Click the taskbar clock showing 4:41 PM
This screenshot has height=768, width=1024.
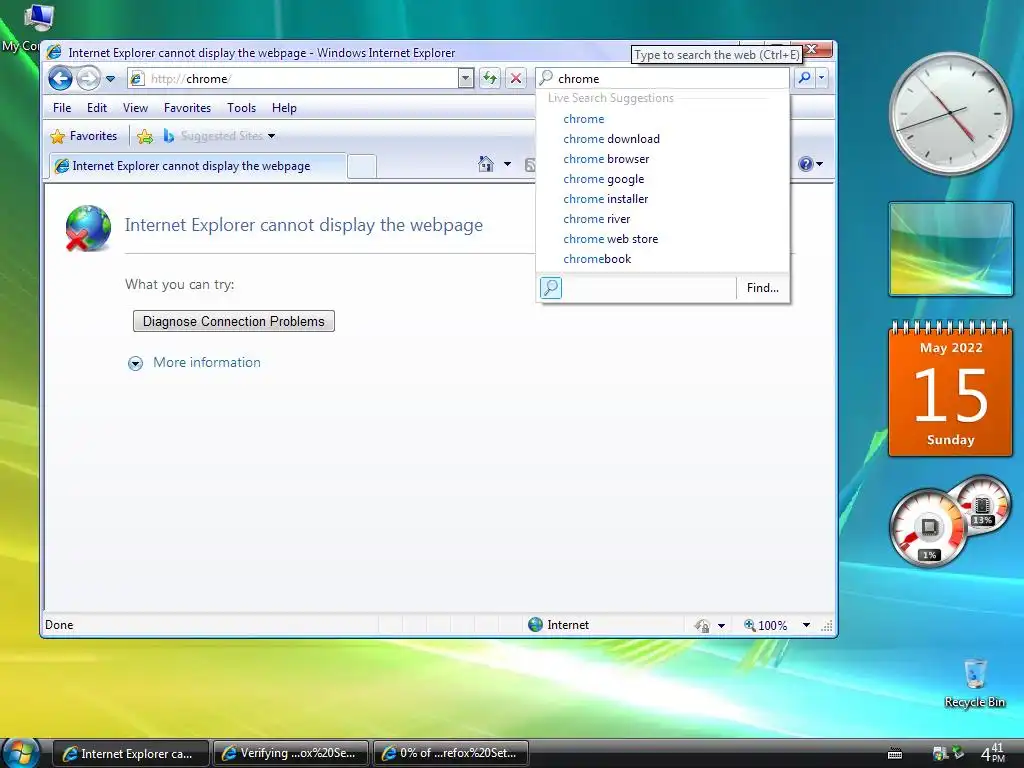993,752
